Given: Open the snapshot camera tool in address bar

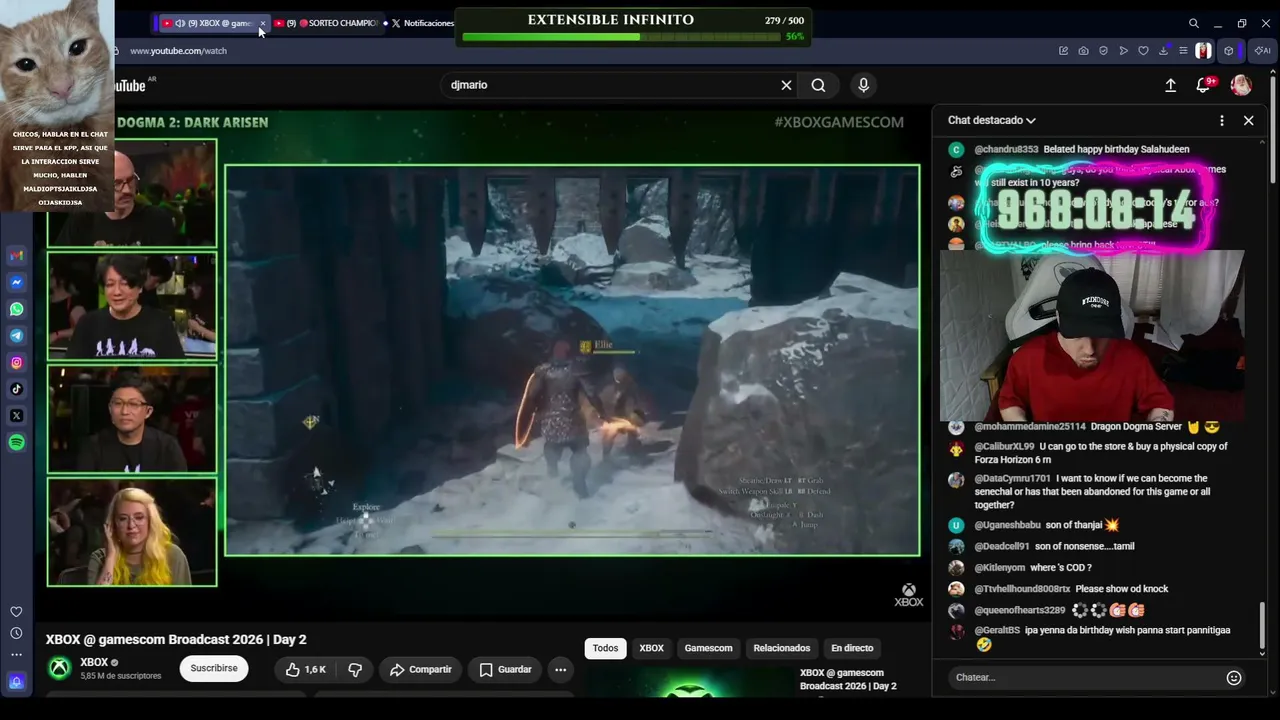Looking at the screenshot, I should 1083,51.
